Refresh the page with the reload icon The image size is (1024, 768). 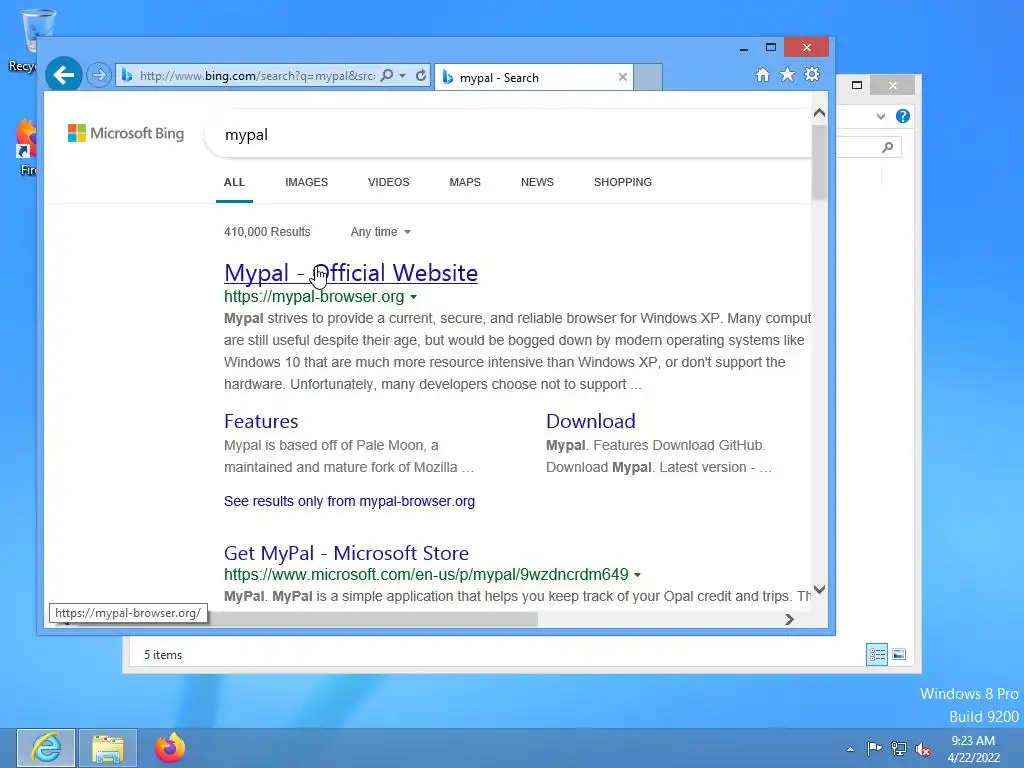coord(421,76)
